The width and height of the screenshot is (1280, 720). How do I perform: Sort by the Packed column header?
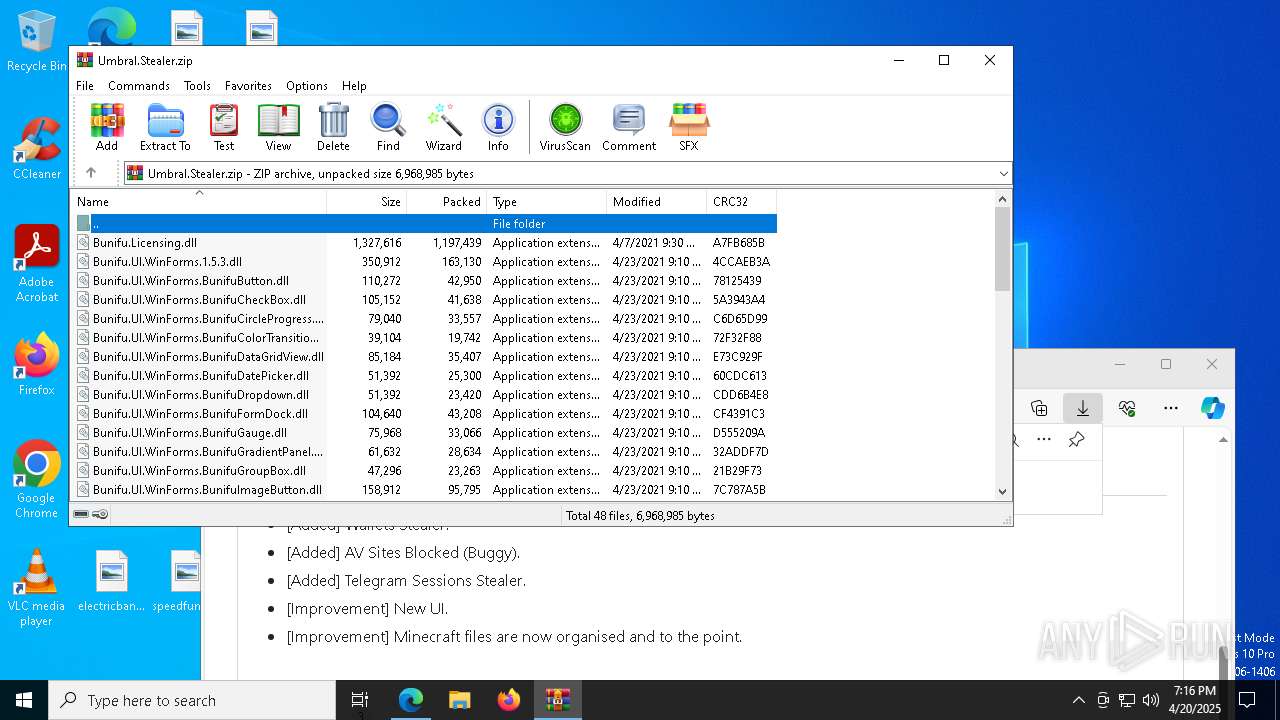pyautogui.click(x=446, y=201)
